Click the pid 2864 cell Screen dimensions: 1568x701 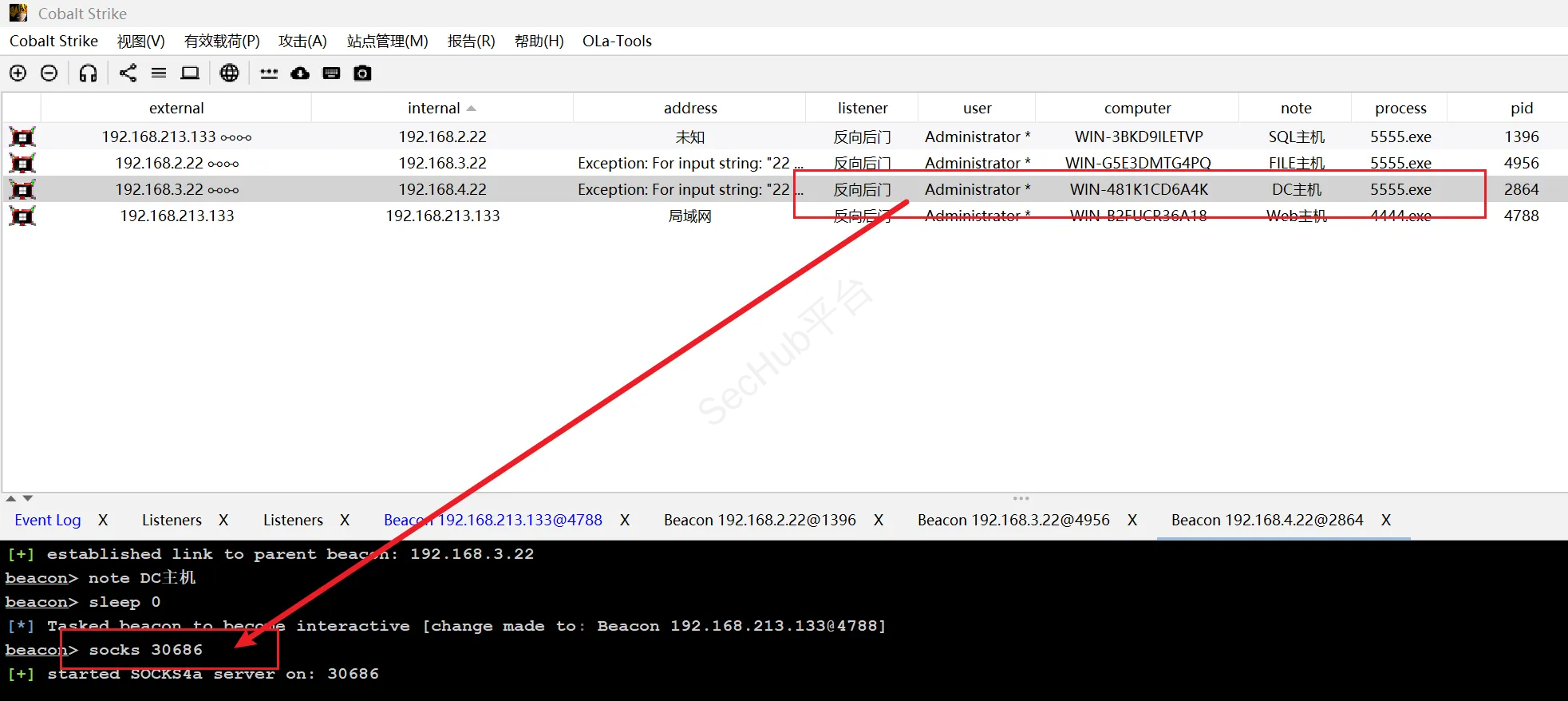coord(1522,189)
